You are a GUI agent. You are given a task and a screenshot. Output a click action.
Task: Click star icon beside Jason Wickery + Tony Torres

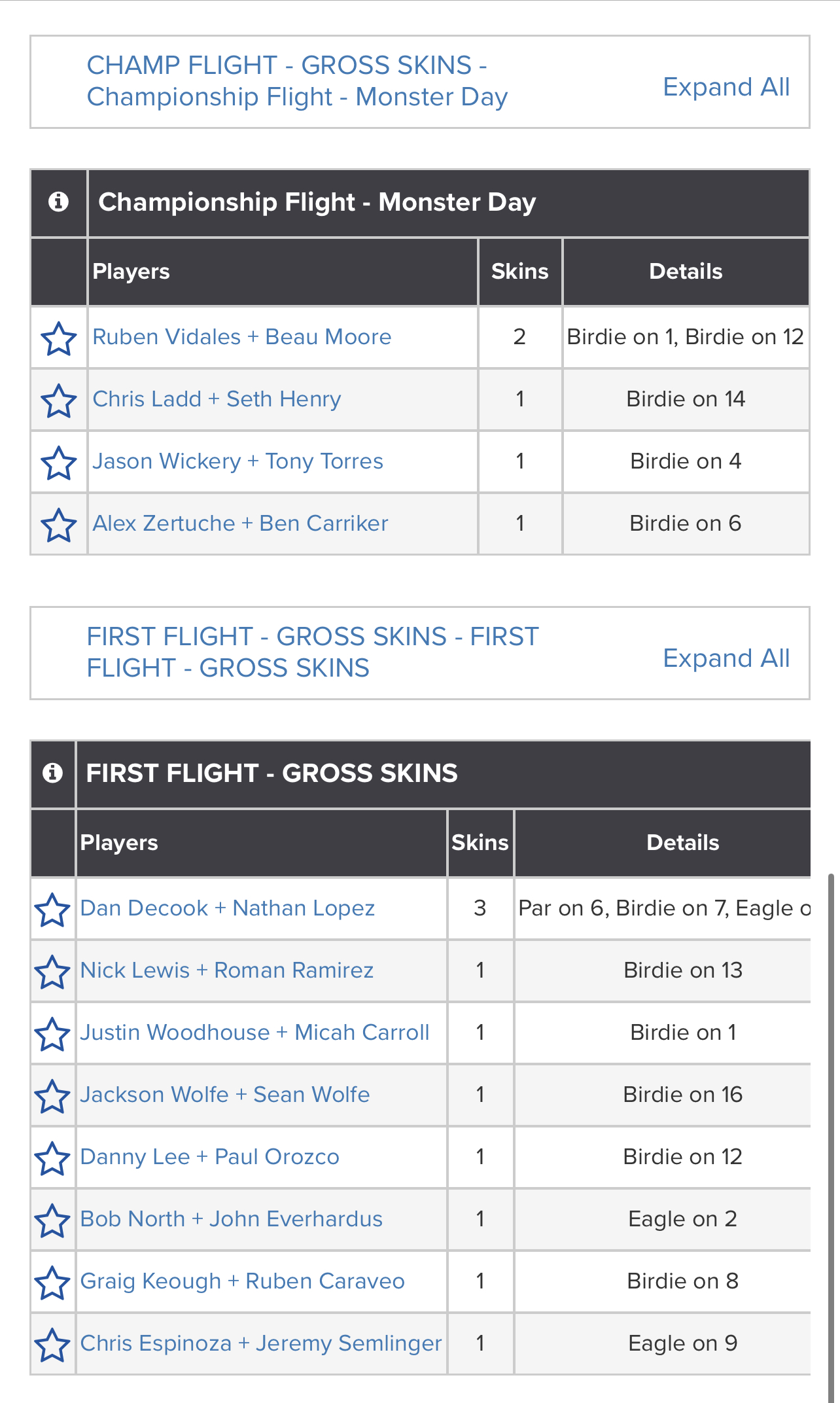click(x=59, y=462)
